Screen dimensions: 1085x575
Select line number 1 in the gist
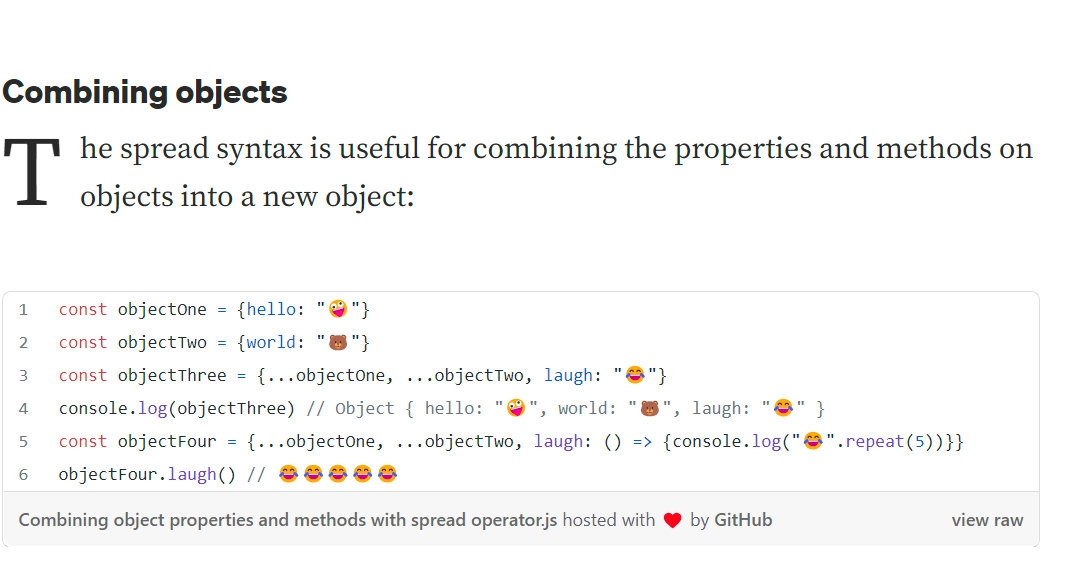(23, 309)
